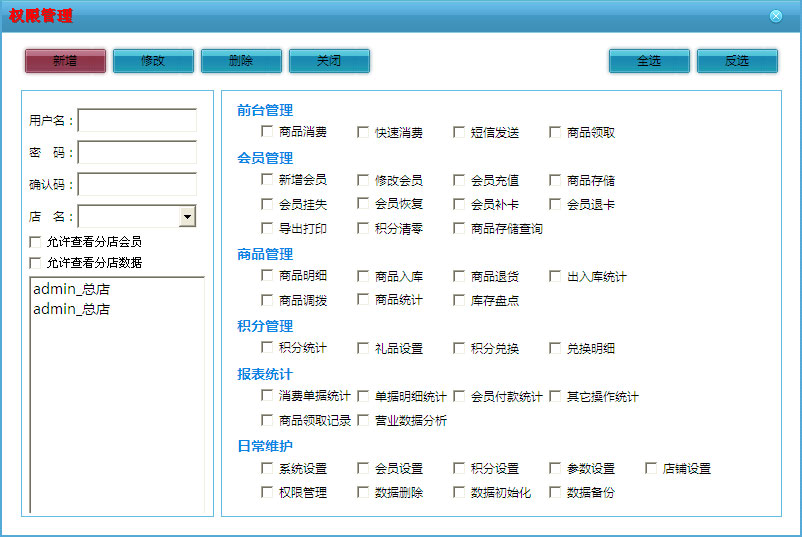Click the 删除 button
Screen dimensions: 802x537
point(241,61)
